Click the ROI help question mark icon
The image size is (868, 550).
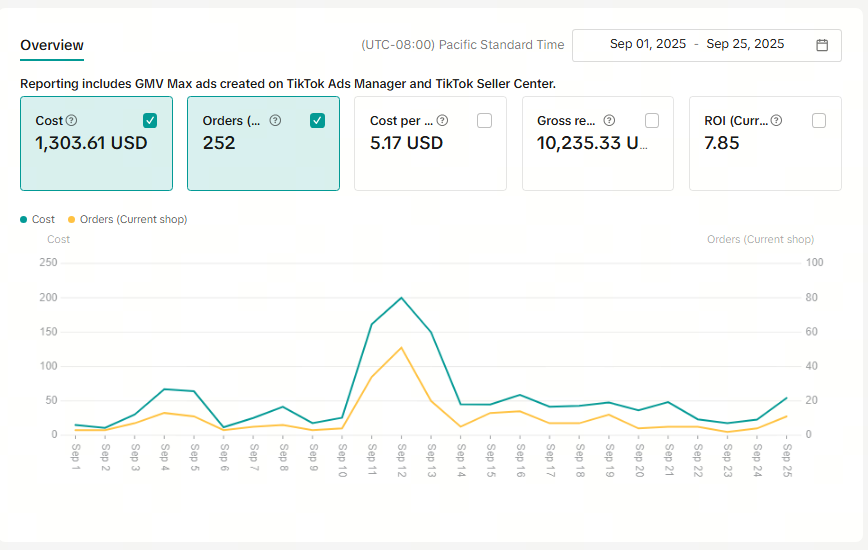click(x=777, y=120)
